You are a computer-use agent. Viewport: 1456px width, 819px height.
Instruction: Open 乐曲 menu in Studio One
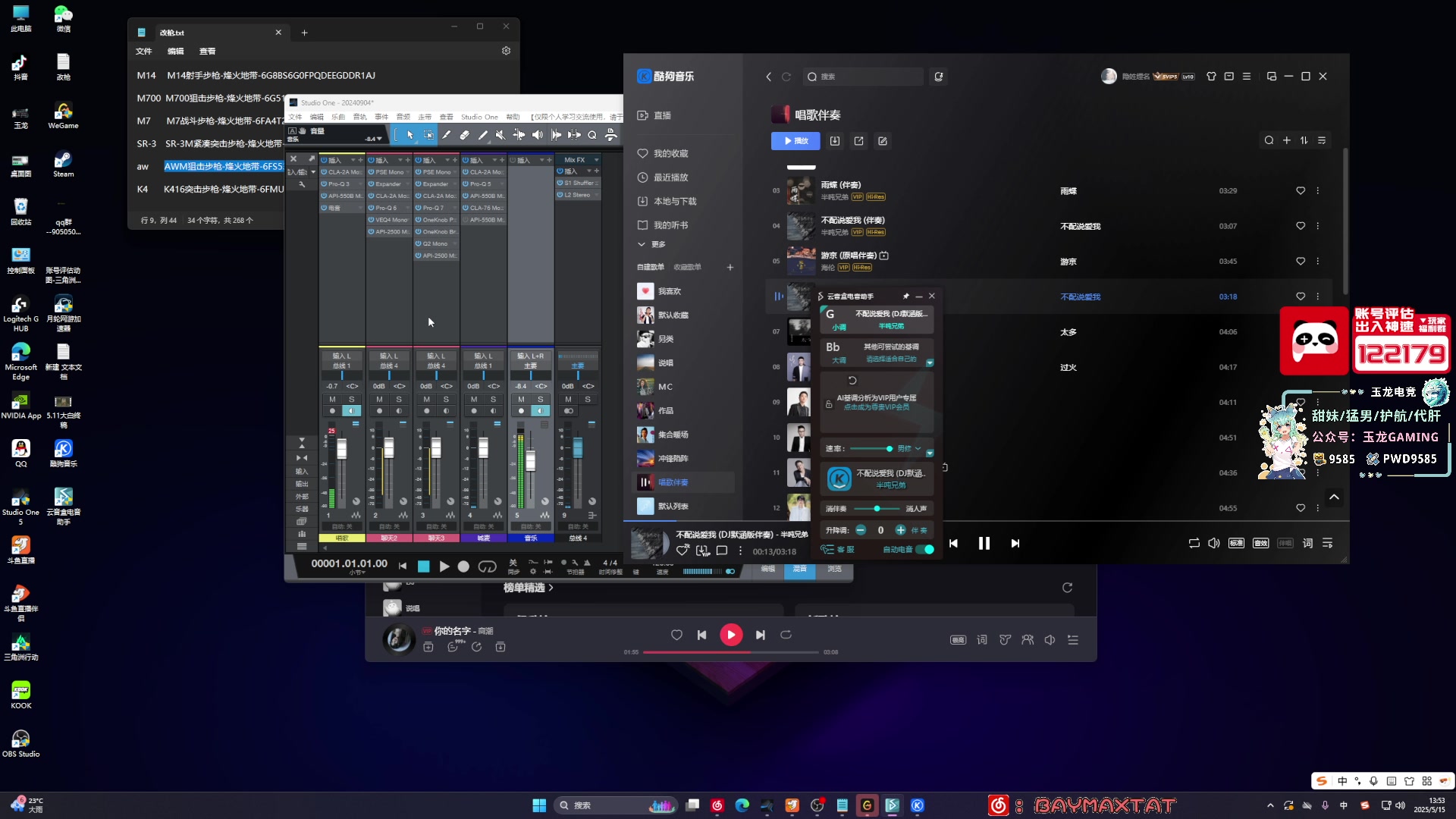pyautogui.click(x=338, y=117)
